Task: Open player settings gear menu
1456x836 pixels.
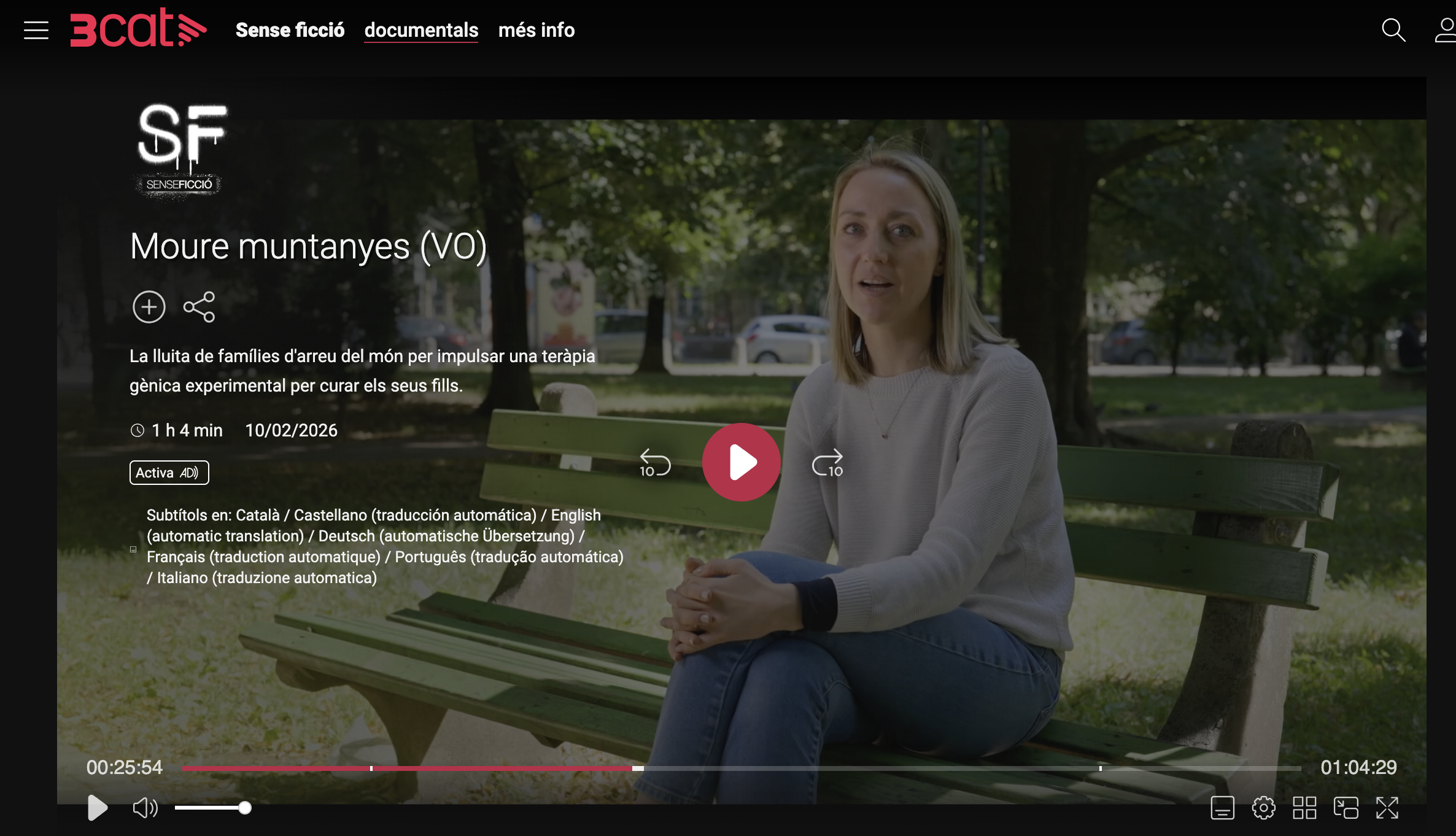Action: tap(1263, 808)
